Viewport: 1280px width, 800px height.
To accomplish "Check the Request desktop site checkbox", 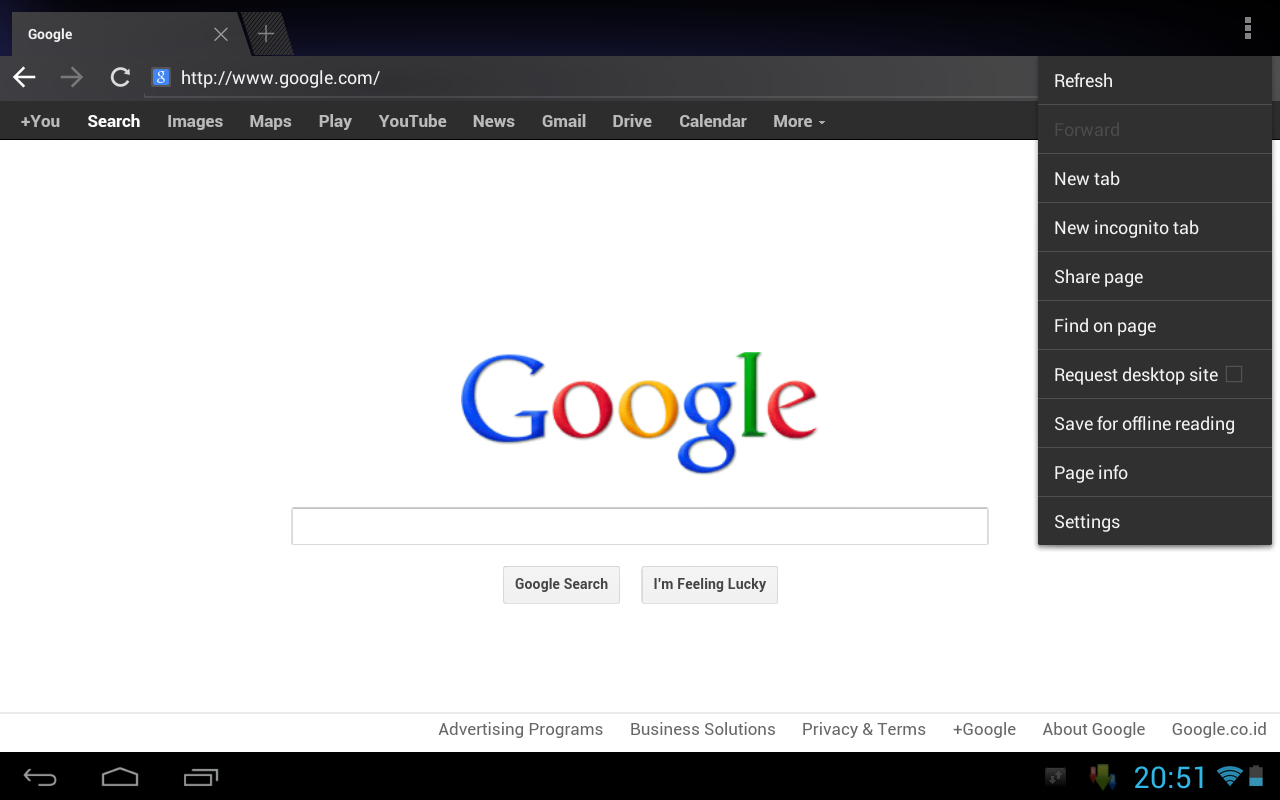I will point(1234,374).
